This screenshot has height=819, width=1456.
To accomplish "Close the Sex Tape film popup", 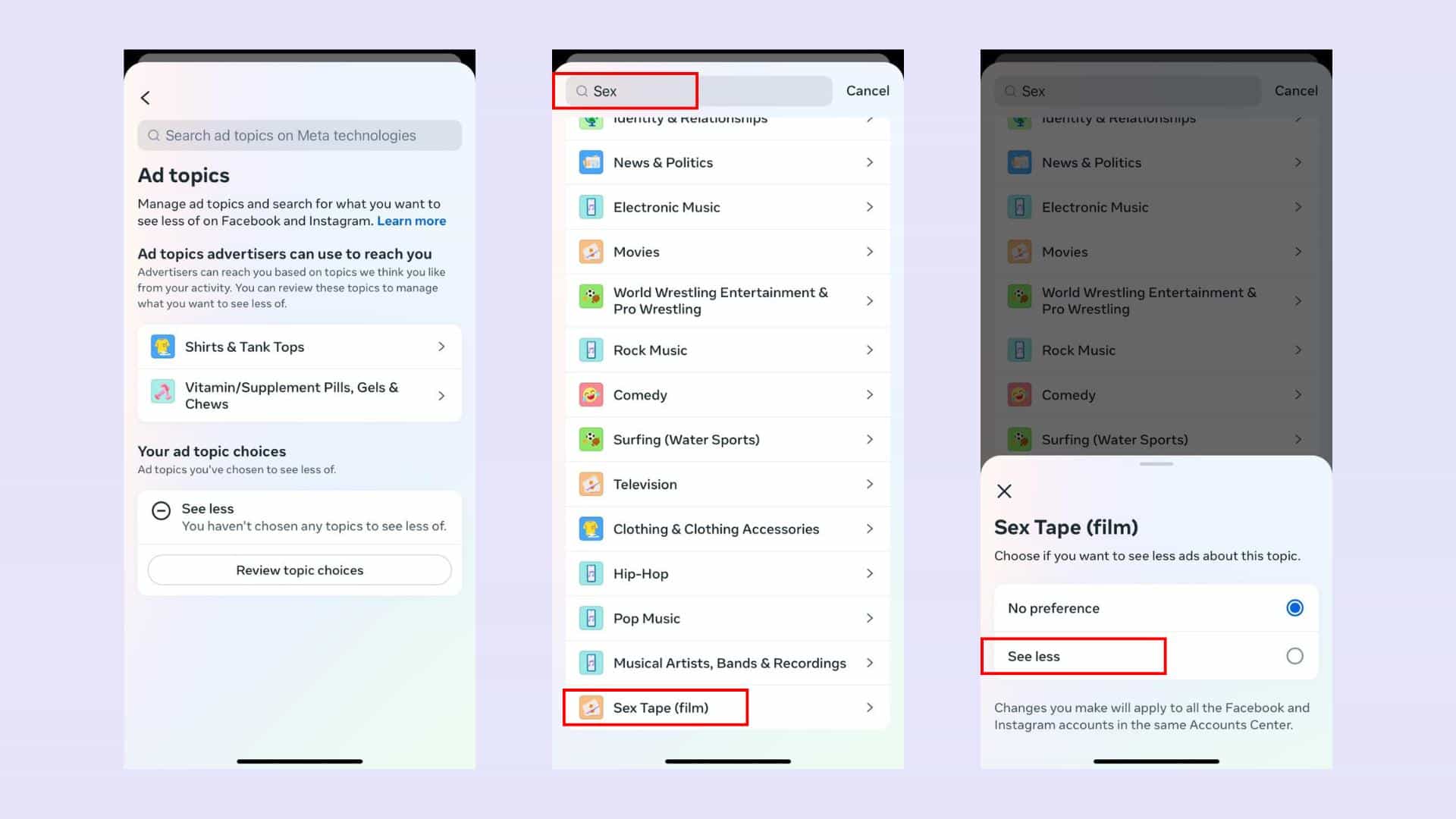I will tap(1005, 490).
